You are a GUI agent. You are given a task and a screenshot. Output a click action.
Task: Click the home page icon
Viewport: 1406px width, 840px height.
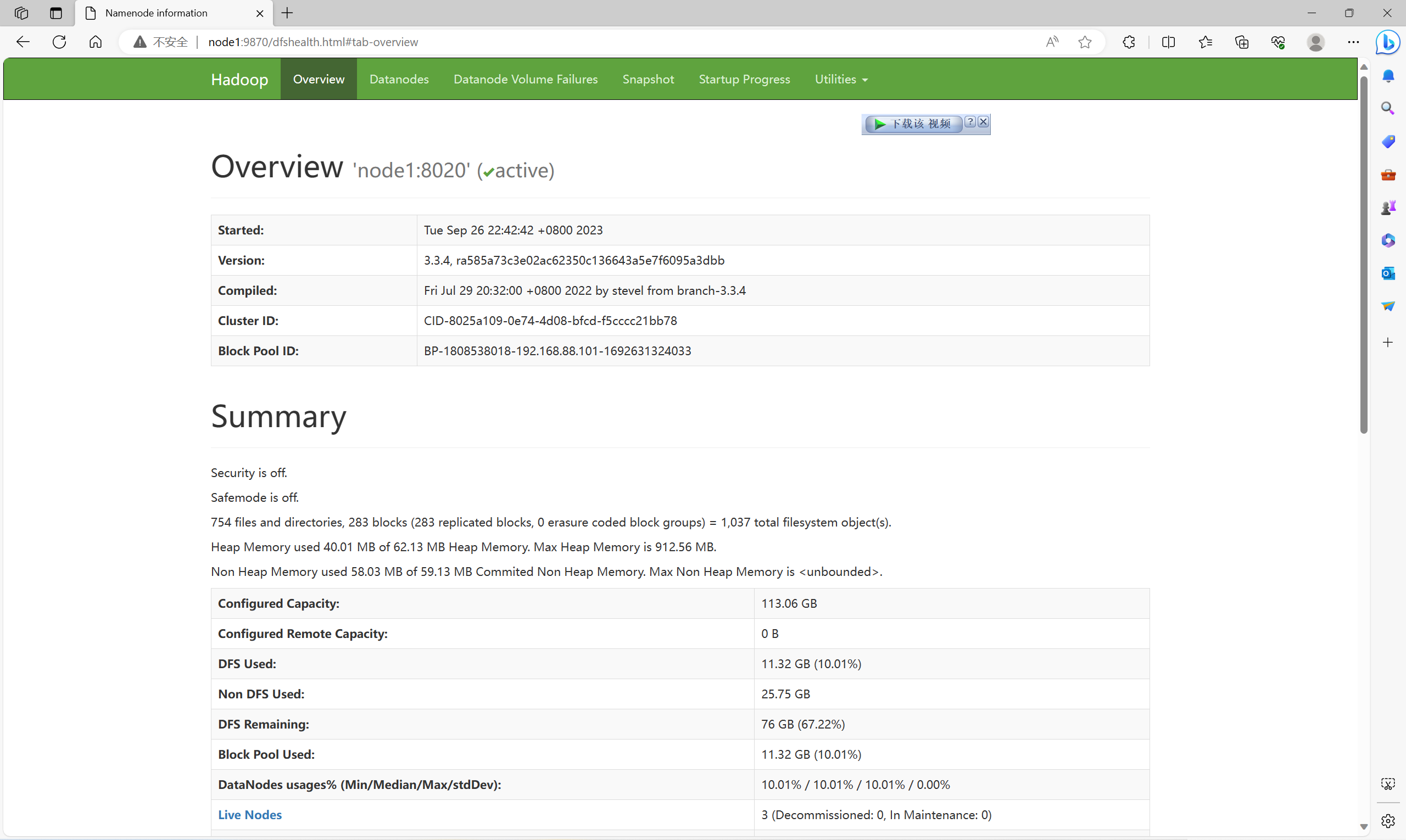[x=96, y=42]
